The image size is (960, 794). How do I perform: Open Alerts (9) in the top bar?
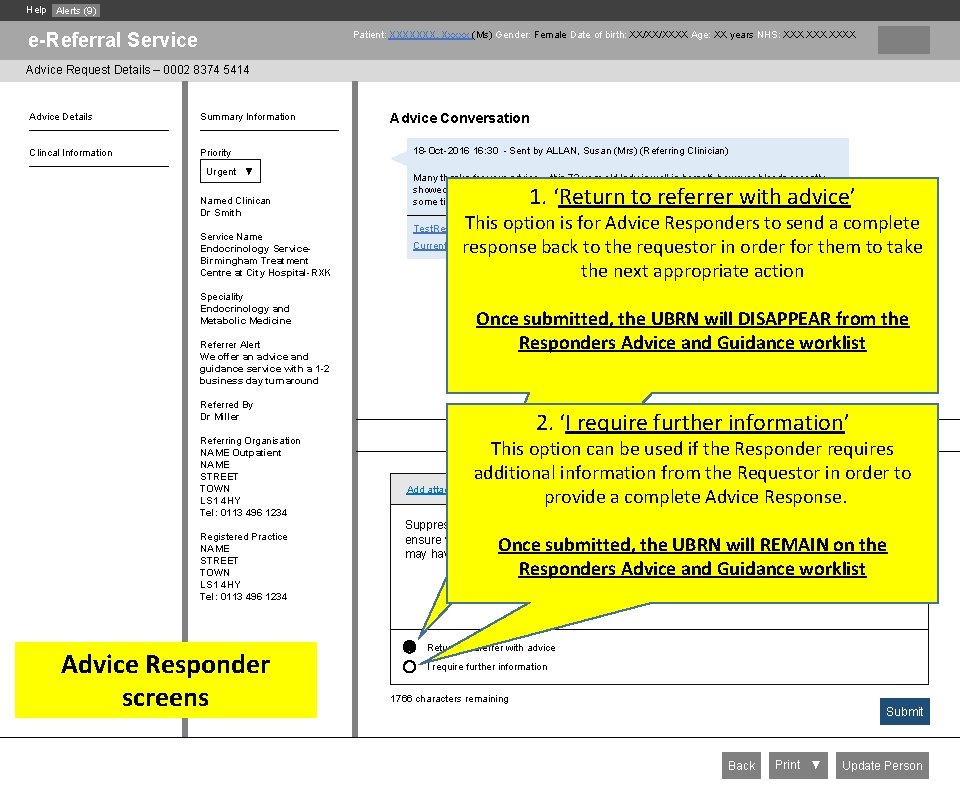click(76, 10)
